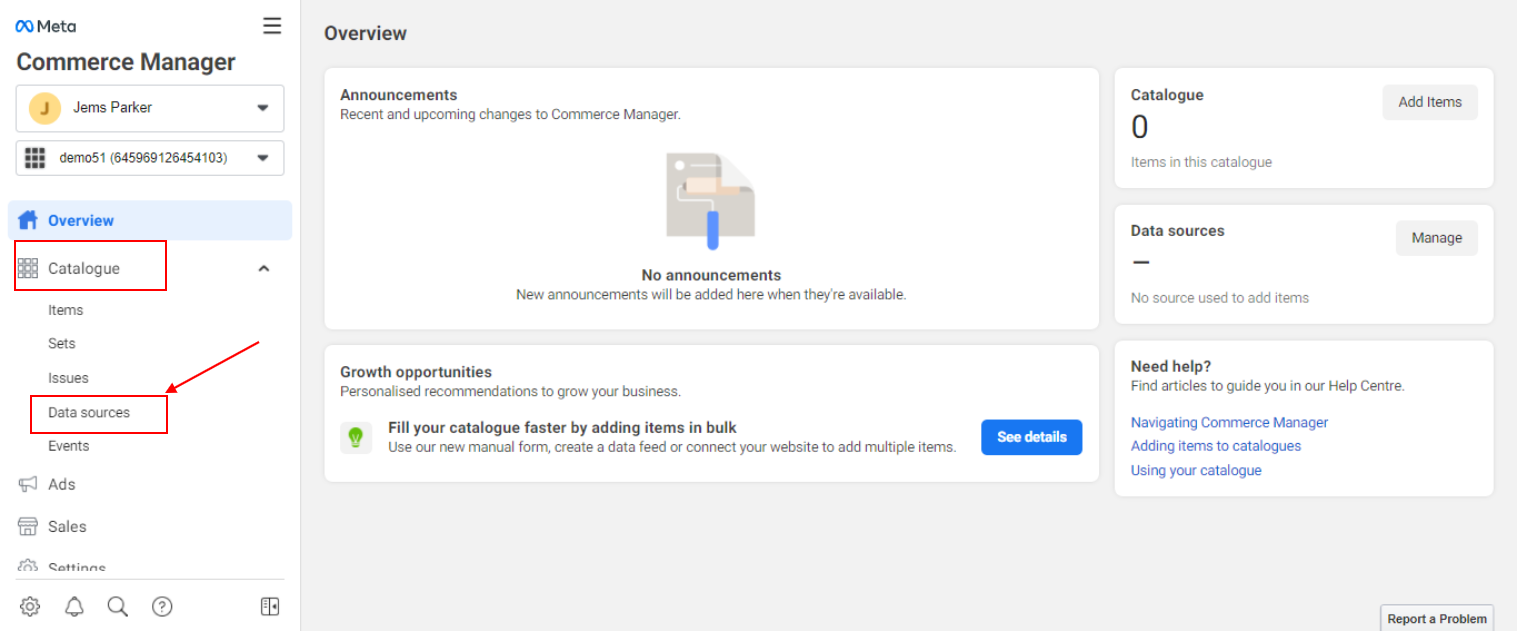
Task: Click 'Fill your catalogue faster' headline
Action: click(562, 428)
